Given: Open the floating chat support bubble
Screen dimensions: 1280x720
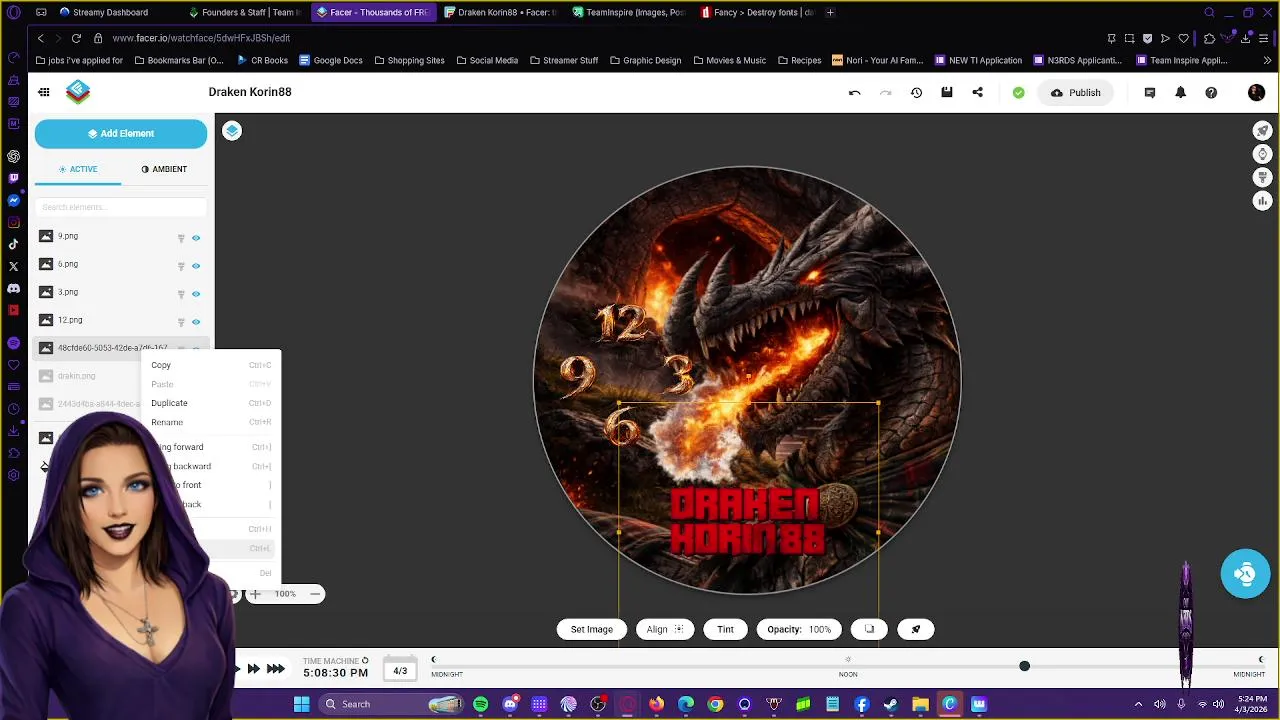Looking at the screenshot, I should coord(1245,574).
